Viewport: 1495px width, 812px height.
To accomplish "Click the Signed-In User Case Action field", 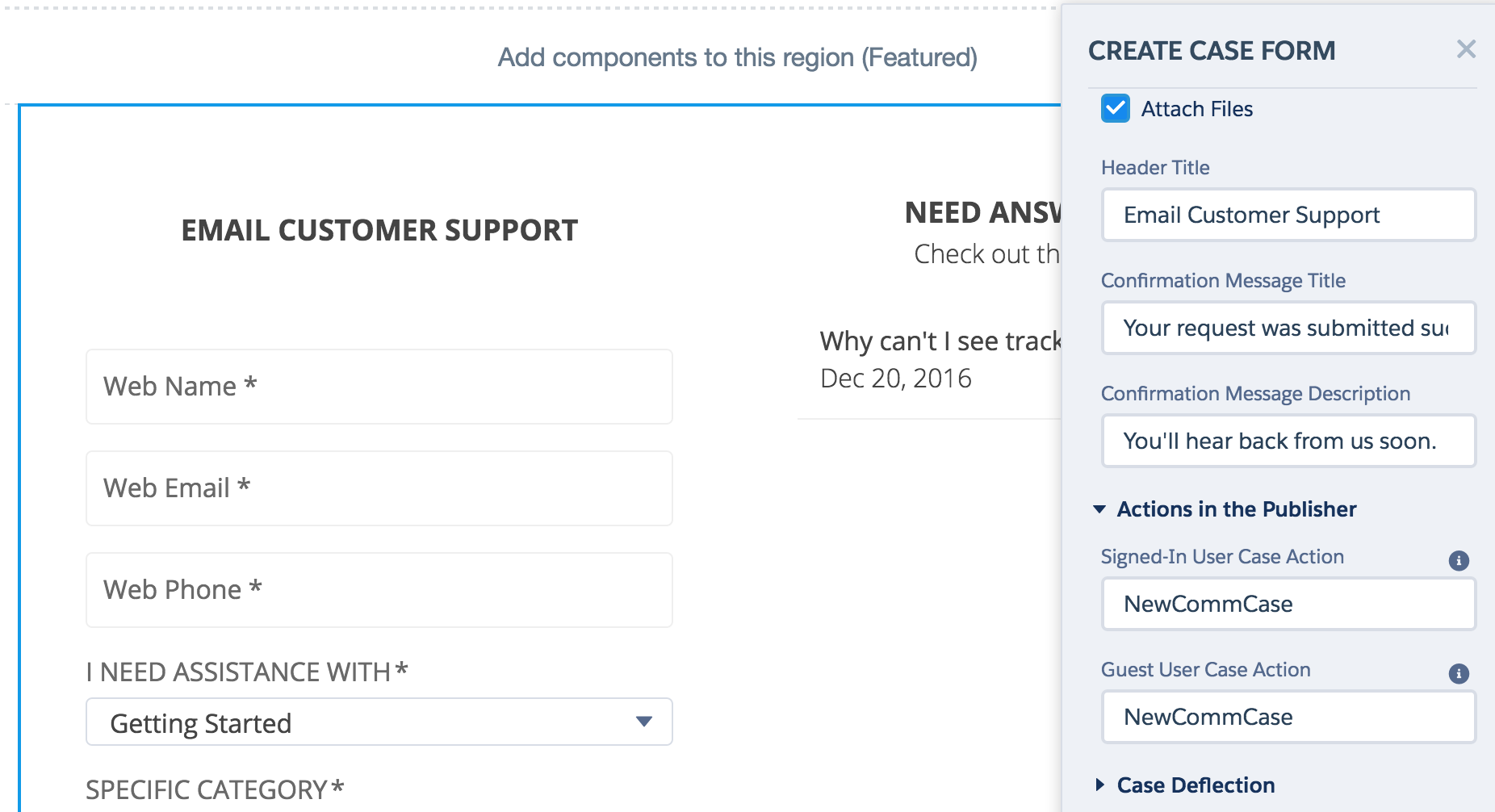I will [1288, 604].
